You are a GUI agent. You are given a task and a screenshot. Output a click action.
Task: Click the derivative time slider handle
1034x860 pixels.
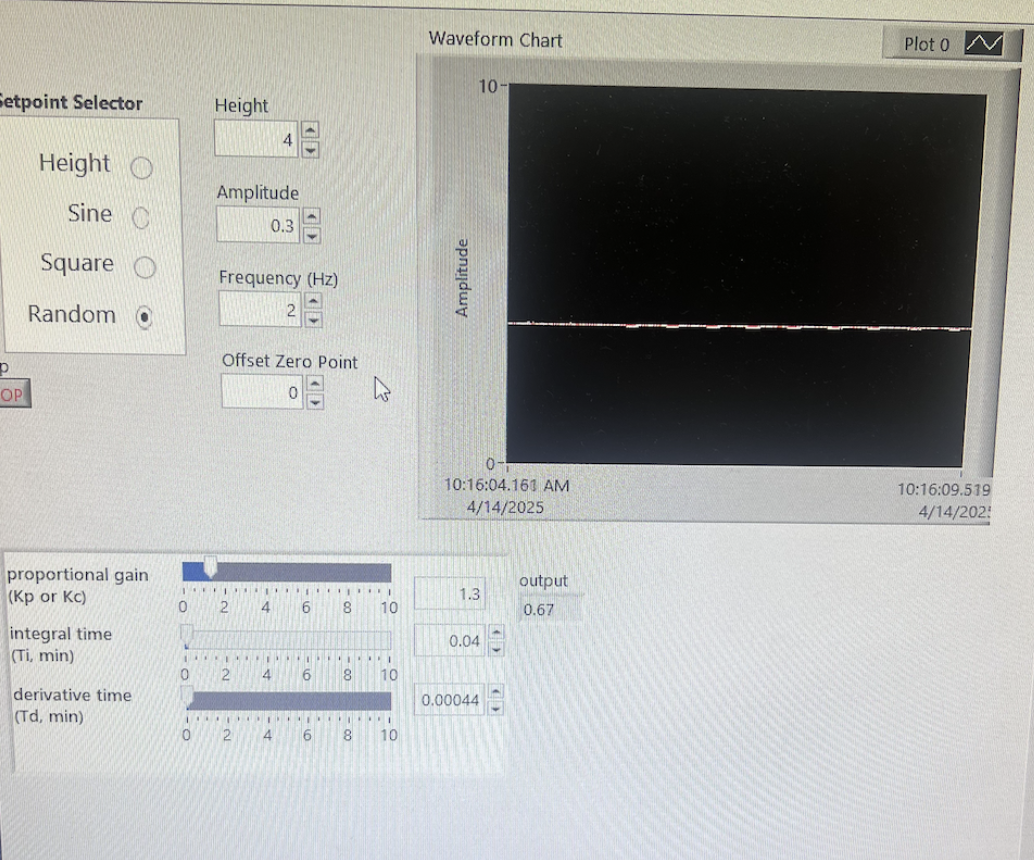click(x=187, y=697)
